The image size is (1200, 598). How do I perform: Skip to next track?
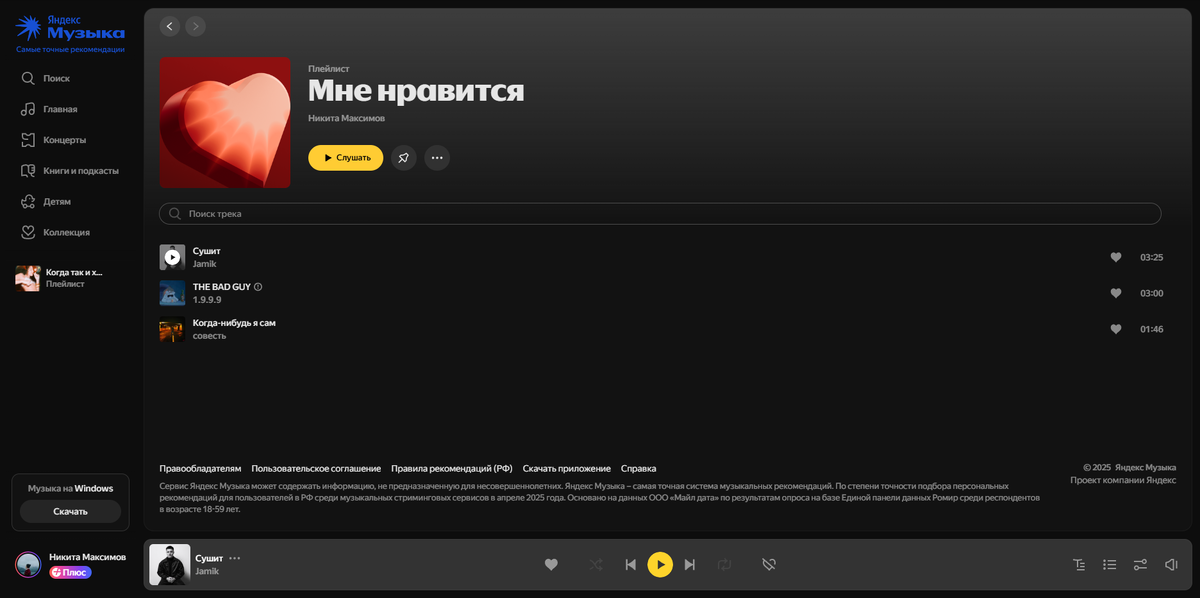tap(690, 564)
